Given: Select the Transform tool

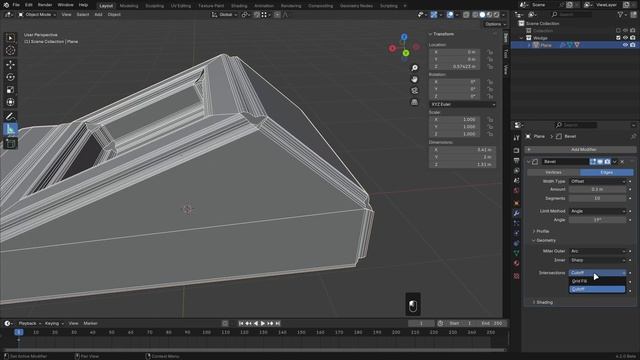Looking at the screenshot, I should (x=10, y=102).
